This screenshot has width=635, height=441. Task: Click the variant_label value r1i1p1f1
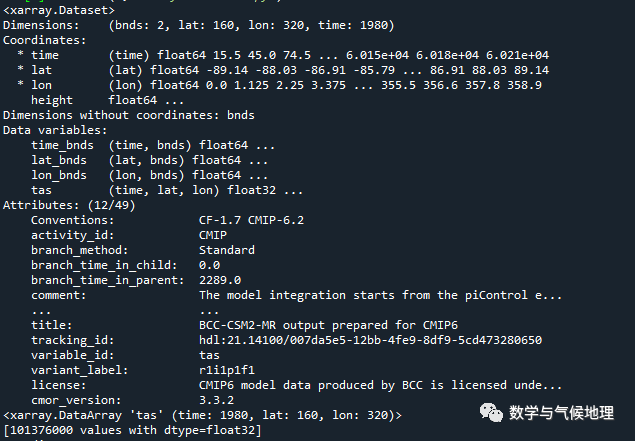pyautogui.click(x=227, y=370)
